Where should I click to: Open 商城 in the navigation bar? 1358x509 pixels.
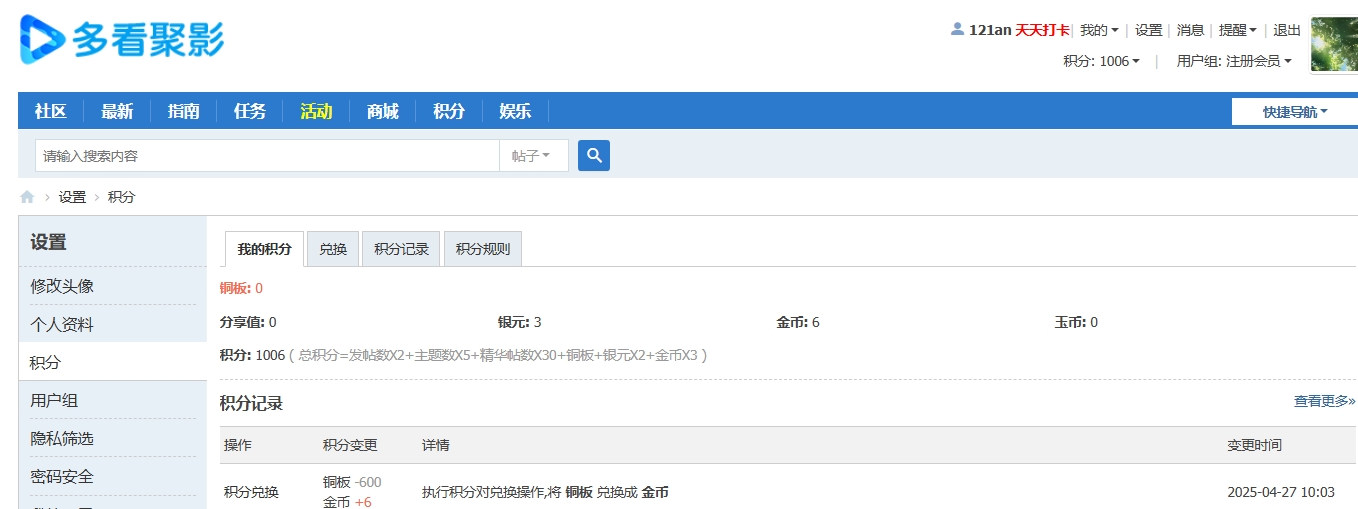pyautogui.click(x=382, y=111)
